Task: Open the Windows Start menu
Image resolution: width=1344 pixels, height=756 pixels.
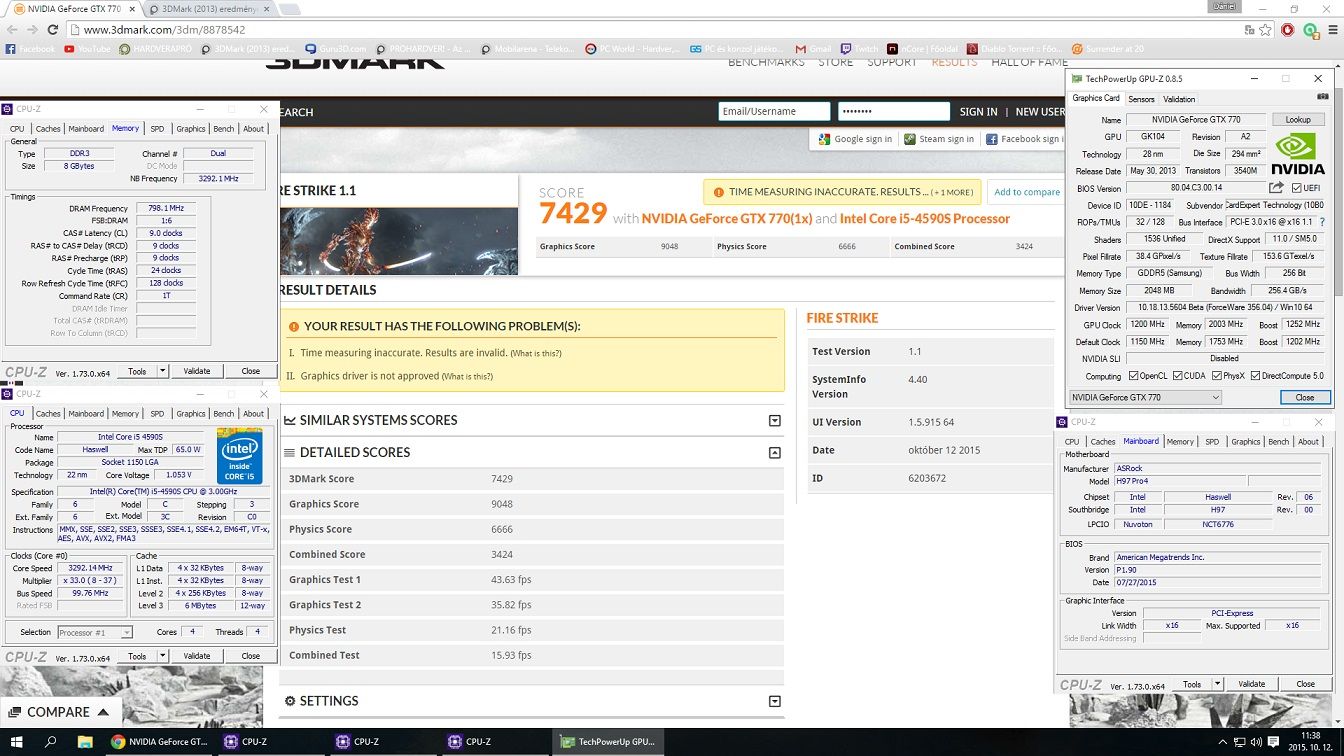Action: coord(19,742)
